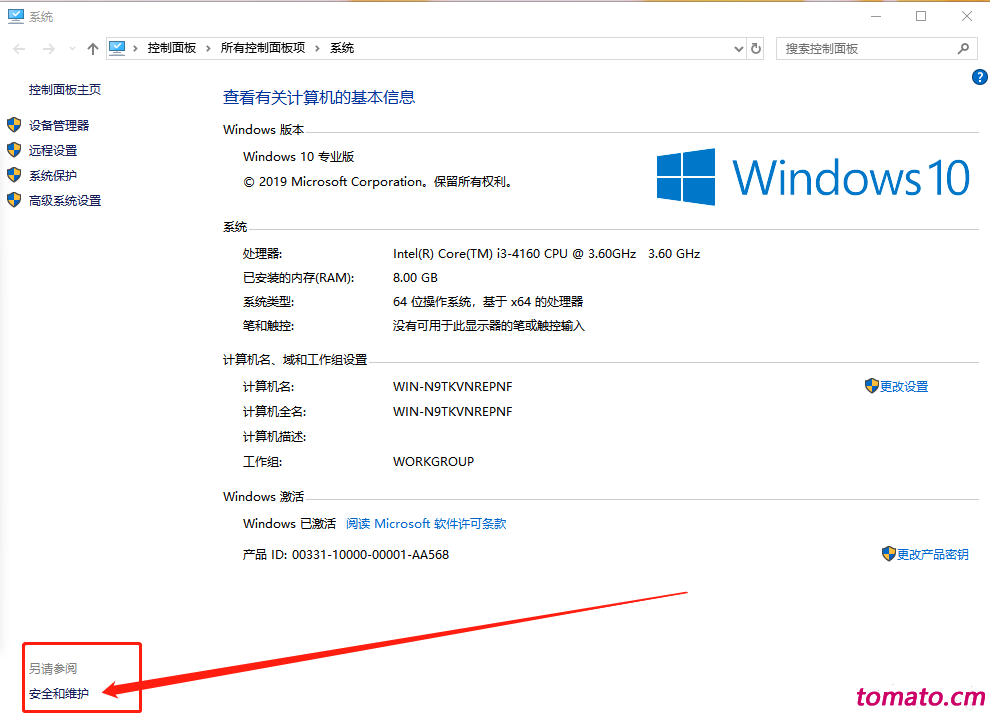
Task: Open 阅读 Microsoft 软件许可条款 link
Action: 426,523
